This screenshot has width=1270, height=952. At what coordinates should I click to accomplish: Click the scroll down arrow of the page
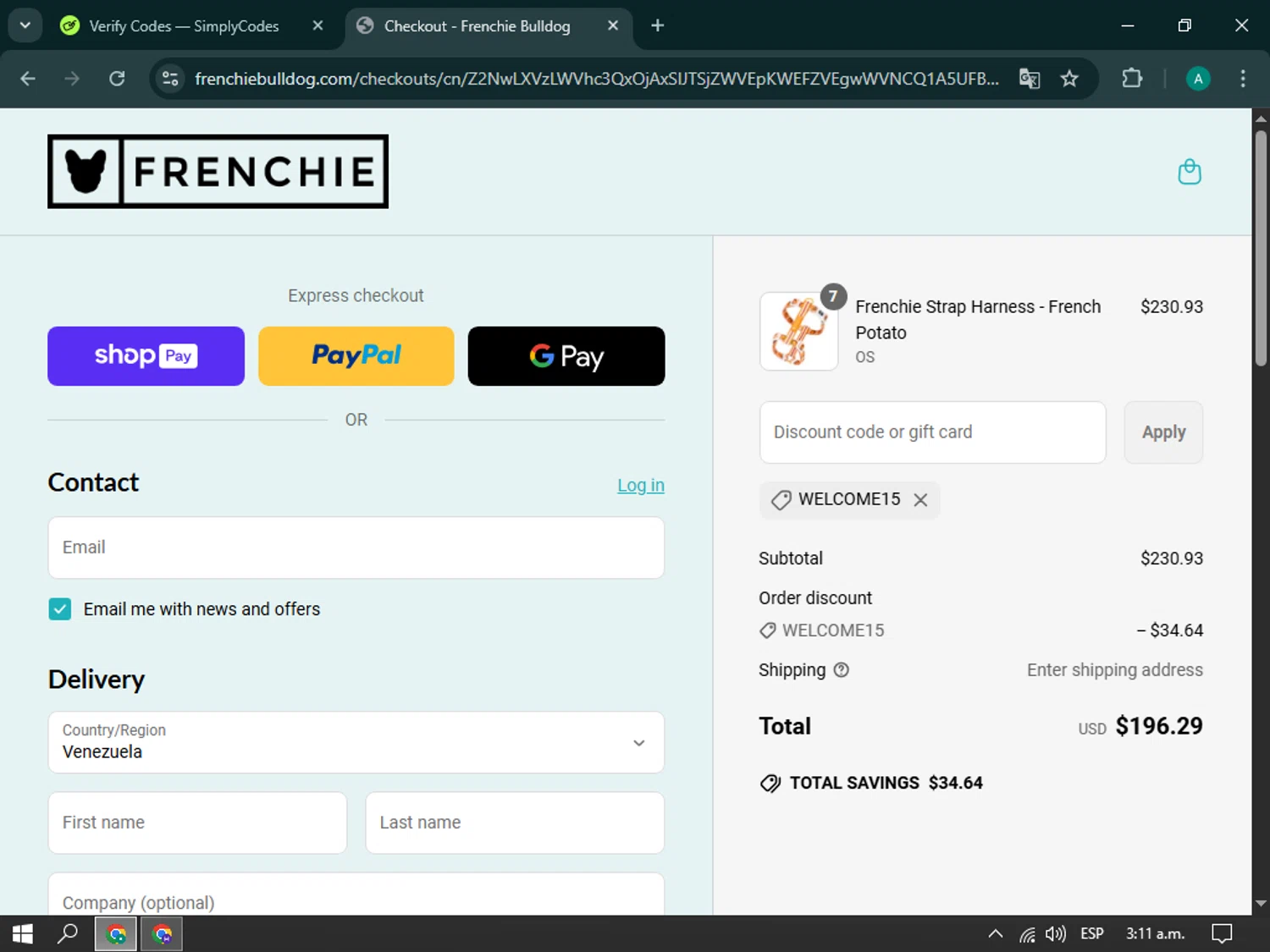[1261, 904]
